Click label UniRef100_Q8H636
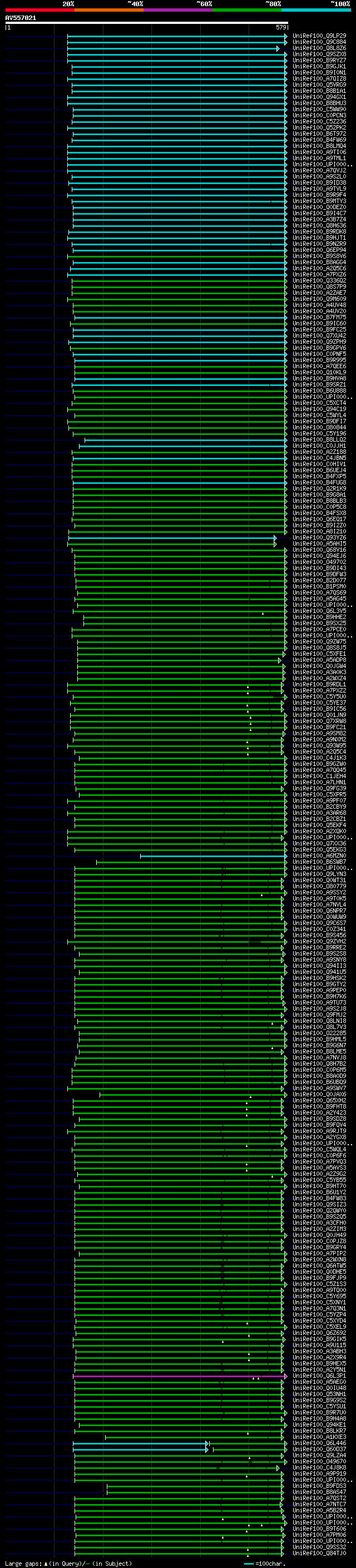356x1568 pixels. (x=319, y=226)
